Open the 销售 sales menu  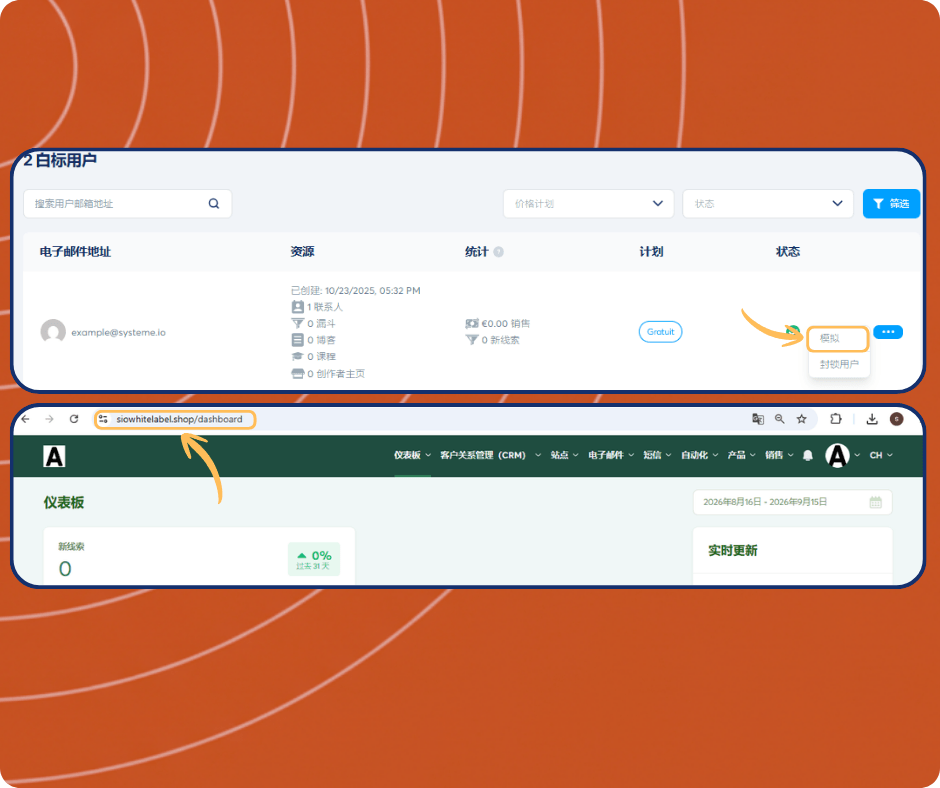click(779, 455)
